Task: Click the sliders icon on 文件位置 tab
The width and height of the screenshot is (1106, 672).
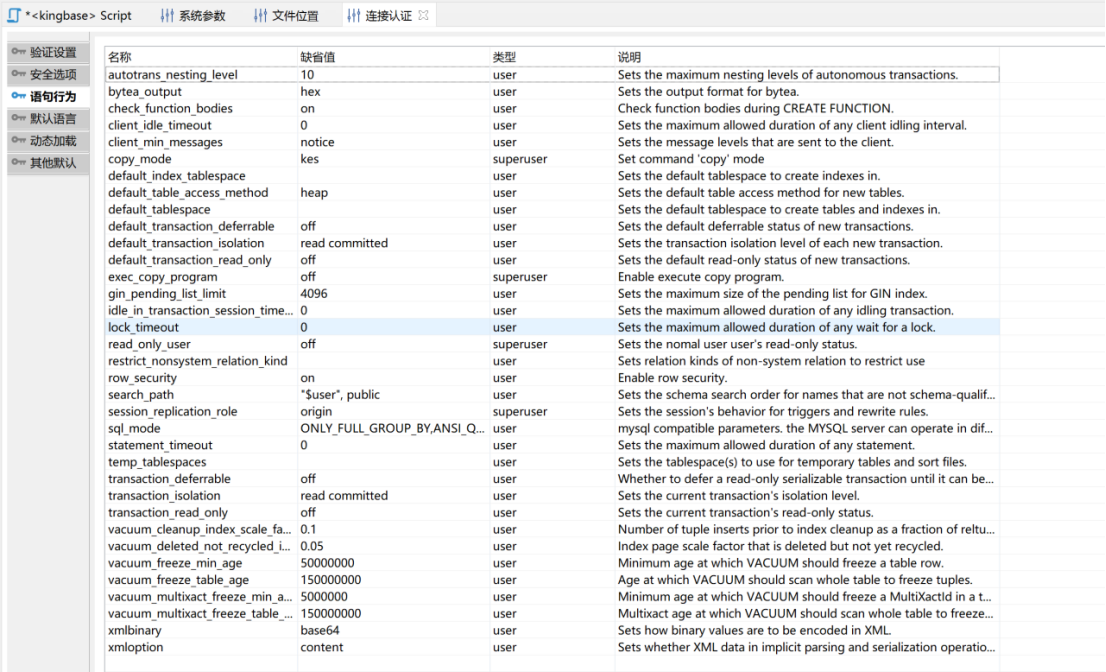Action: (x=260, y=16)
